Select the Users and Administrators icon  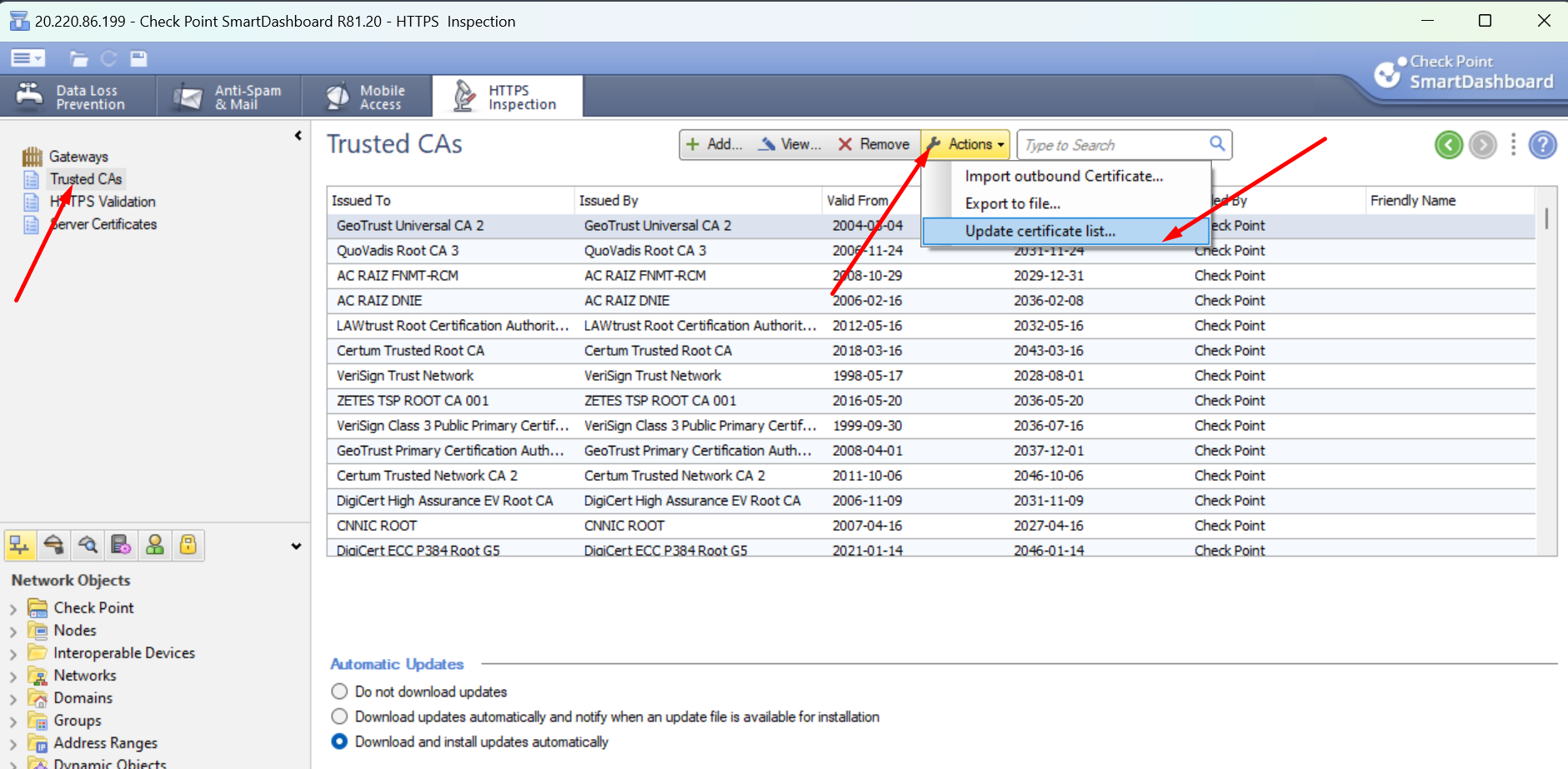(155, 545)
